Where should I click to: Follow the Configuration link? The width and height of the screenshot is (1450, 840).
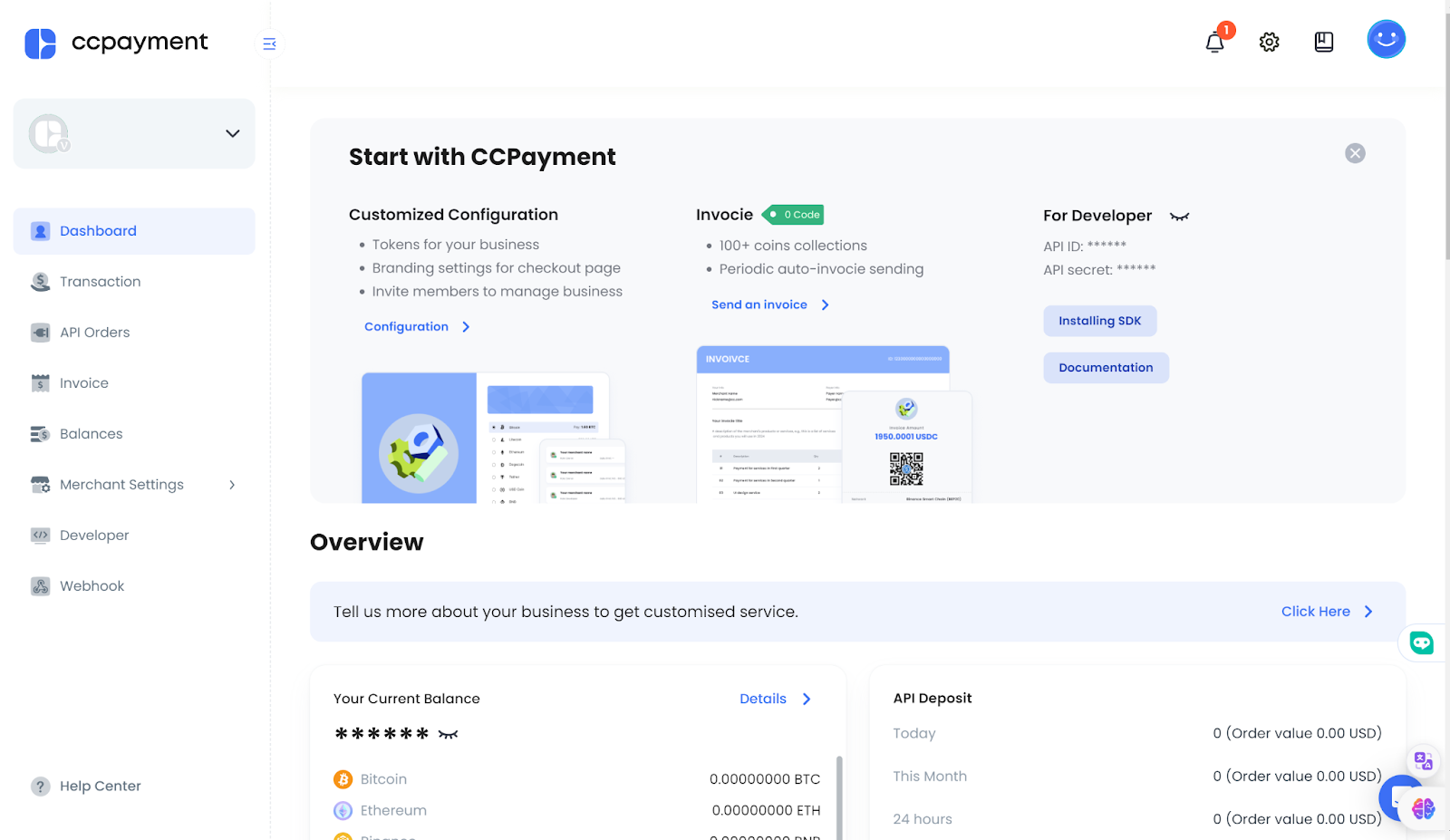406,327
